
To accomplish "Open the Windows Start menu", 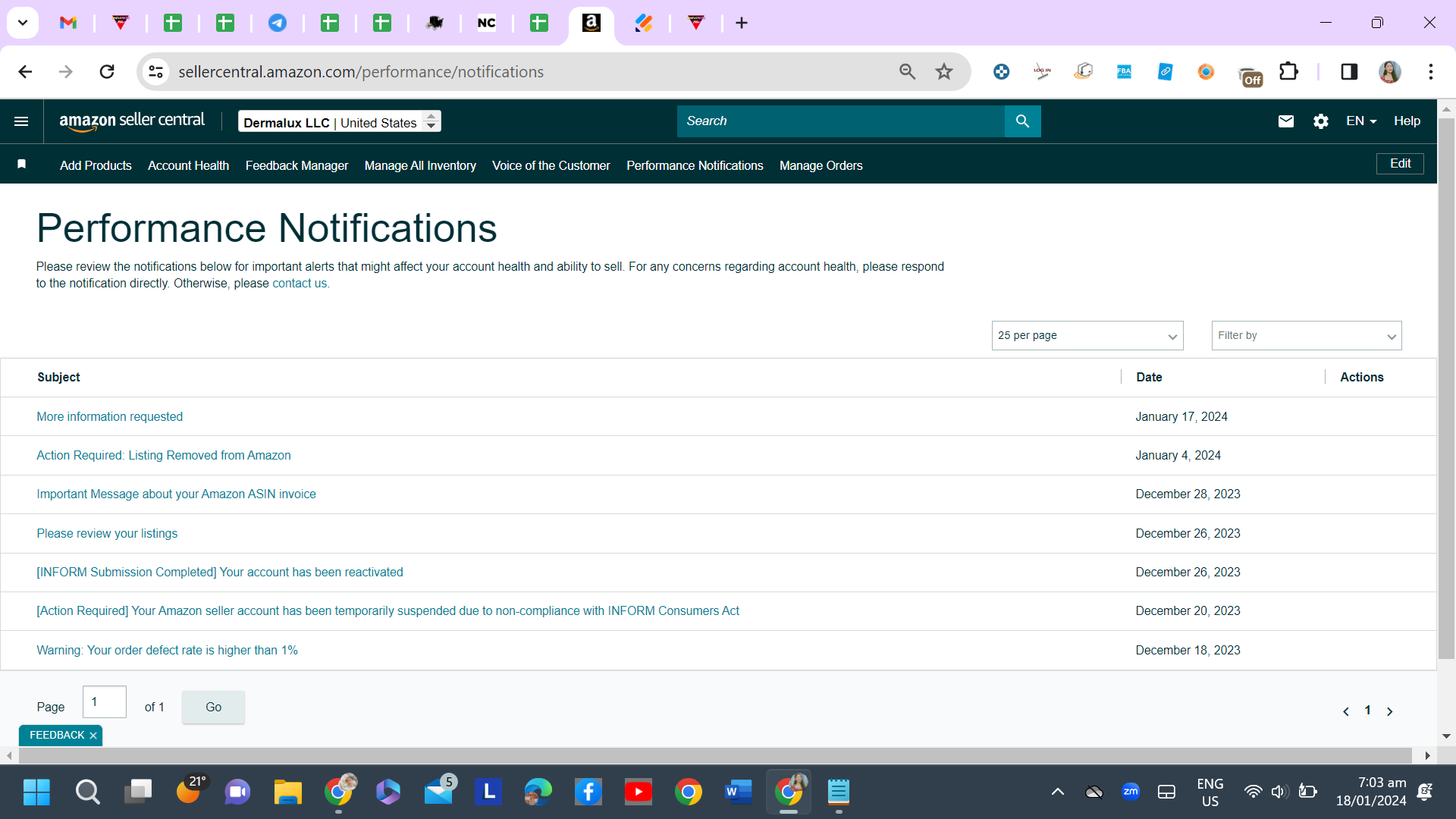I will coord(36,792).
